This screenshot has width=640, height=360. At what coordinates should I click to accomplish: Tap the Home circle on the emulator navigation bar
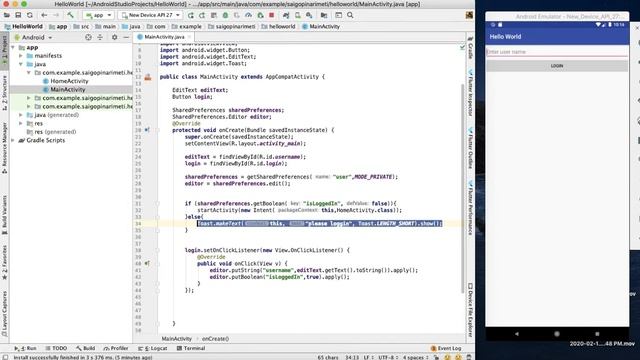pos(557,333)
